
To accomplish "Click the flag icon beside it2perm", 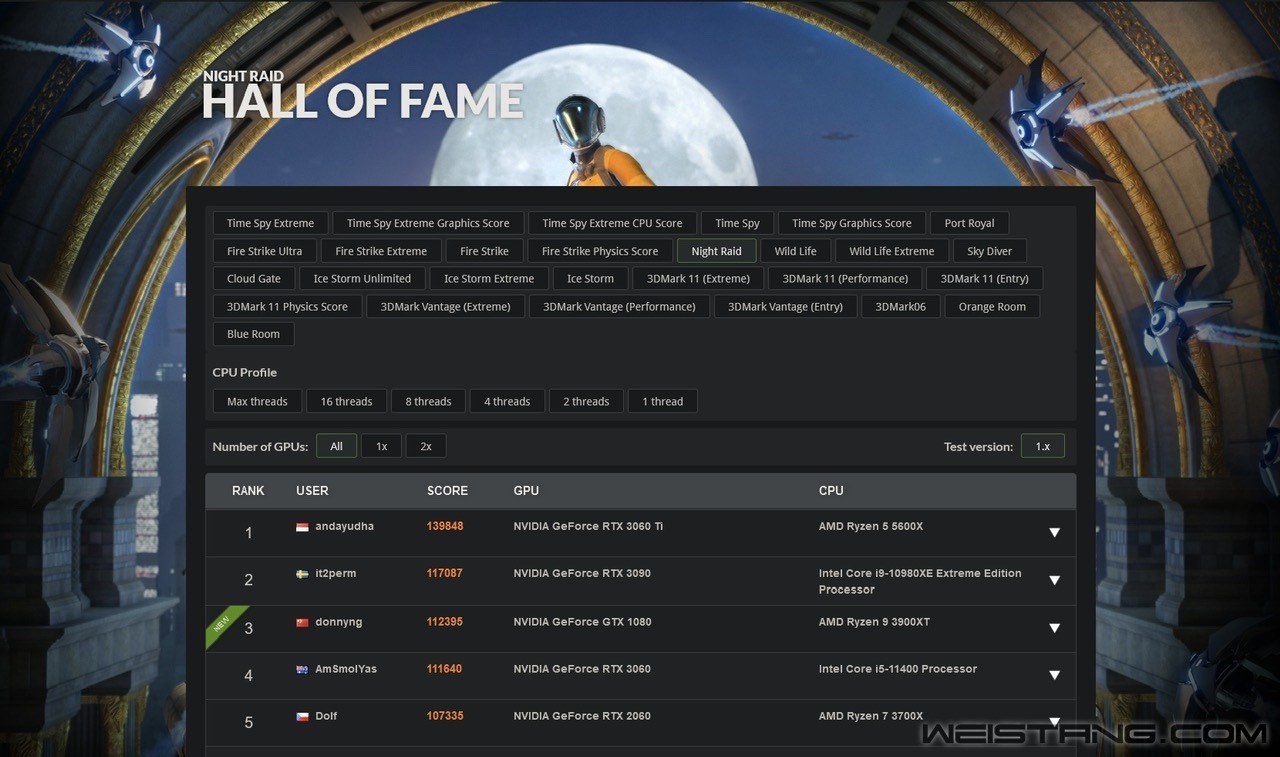I will click(302, 574).
